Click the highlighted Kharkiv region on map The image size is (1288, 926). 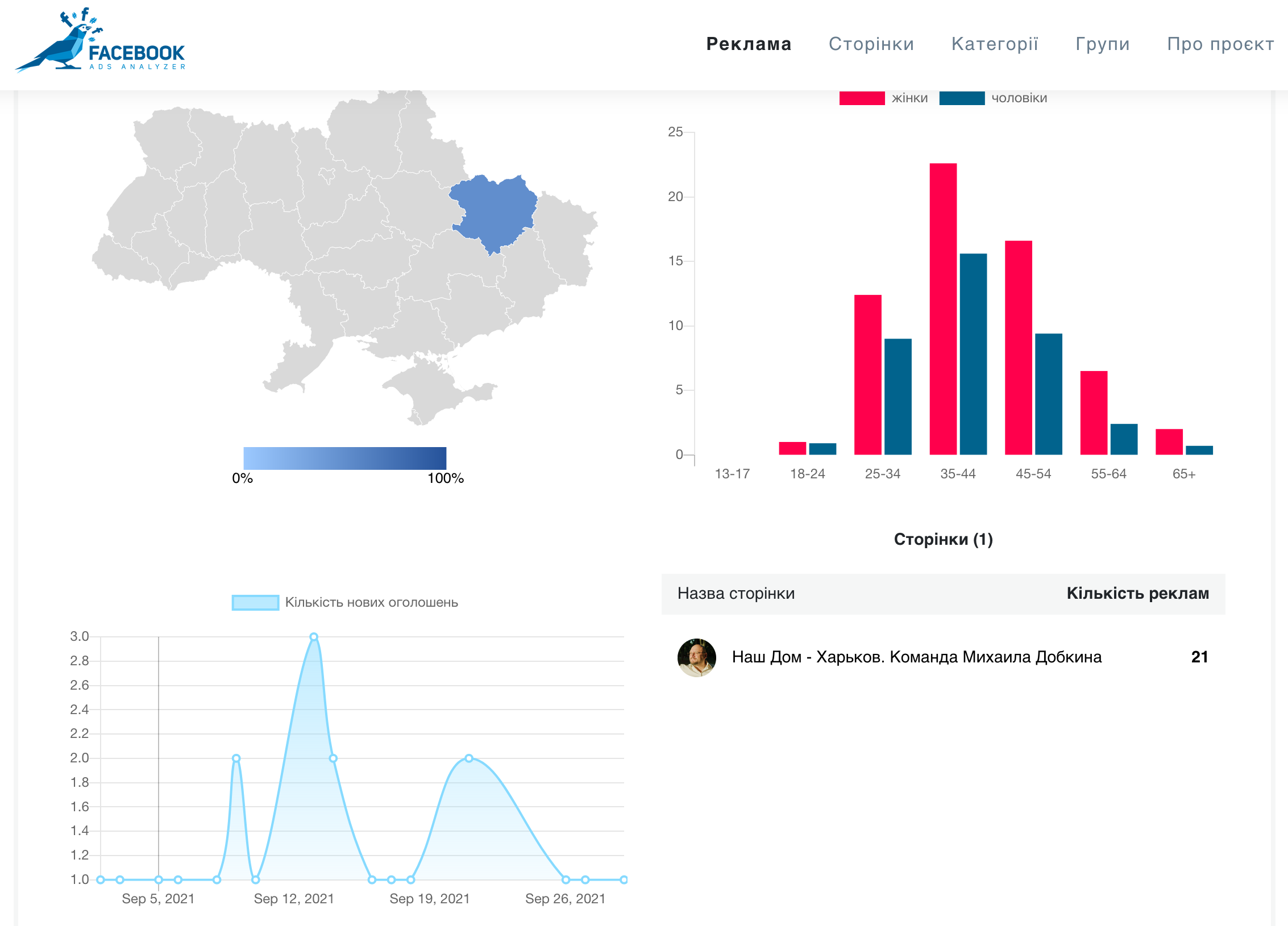(x=495, y=210)
